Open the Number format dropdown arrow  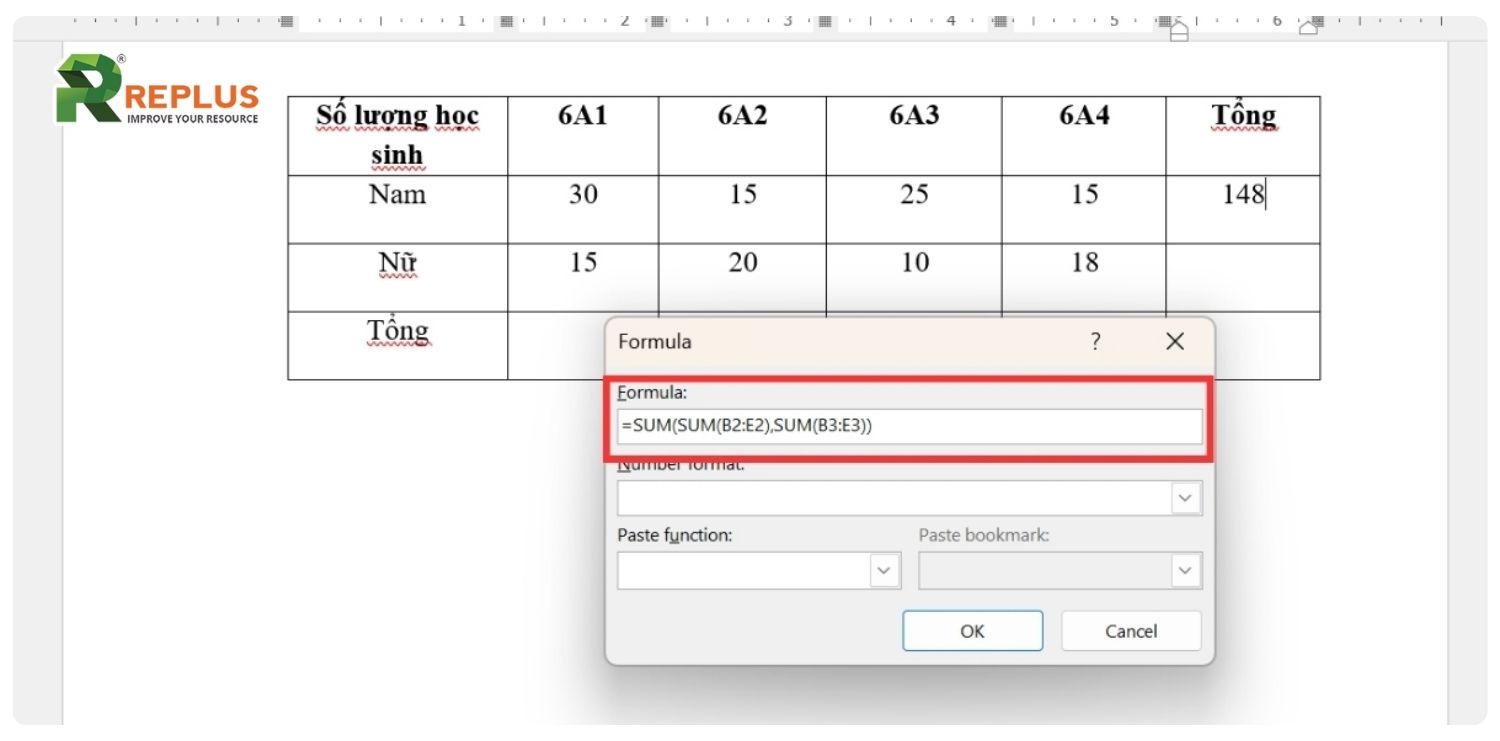[x=1186, y=498]
